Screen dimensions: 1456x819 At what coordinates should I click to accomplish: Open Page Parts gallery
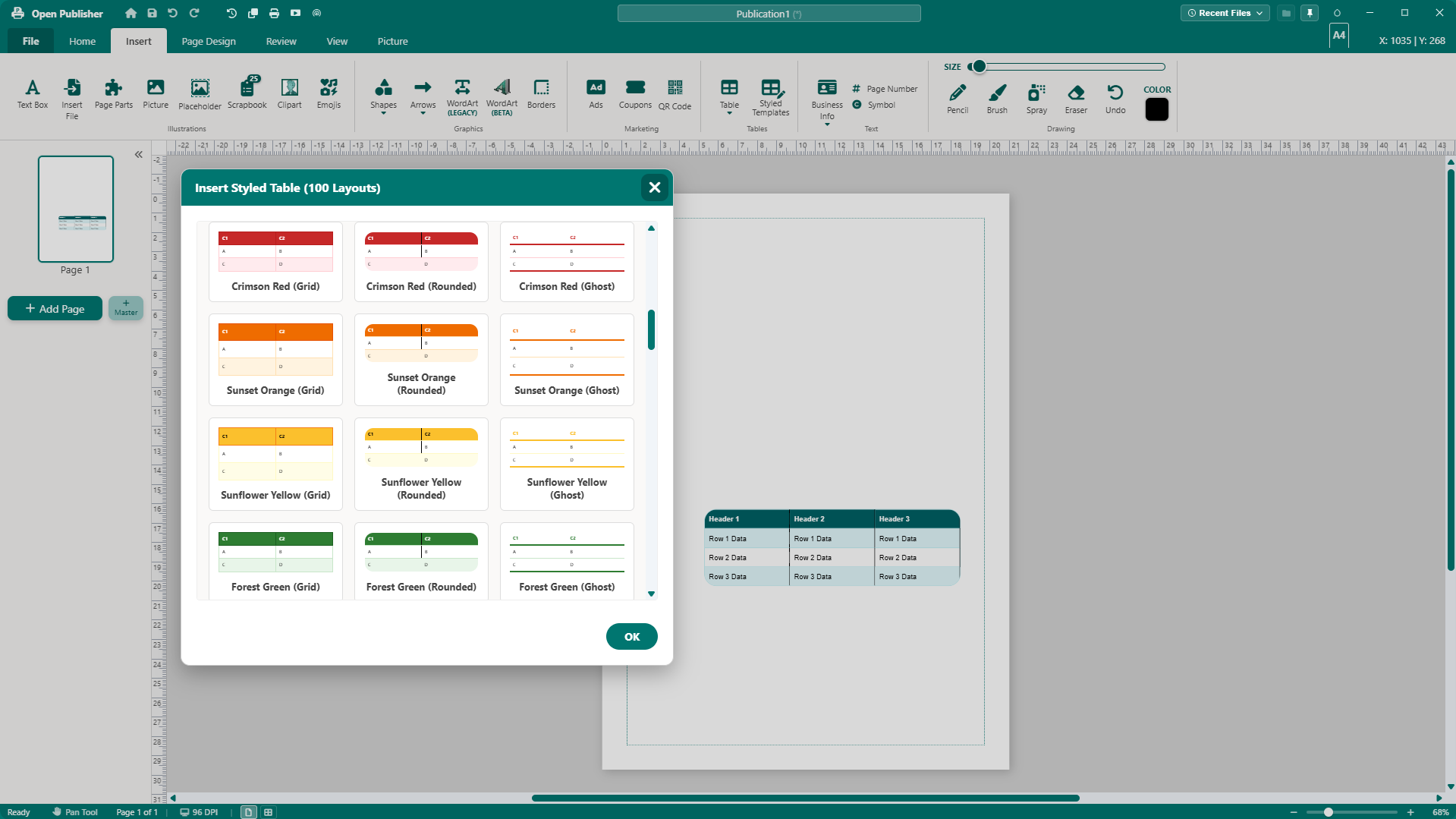coord(114,95)
